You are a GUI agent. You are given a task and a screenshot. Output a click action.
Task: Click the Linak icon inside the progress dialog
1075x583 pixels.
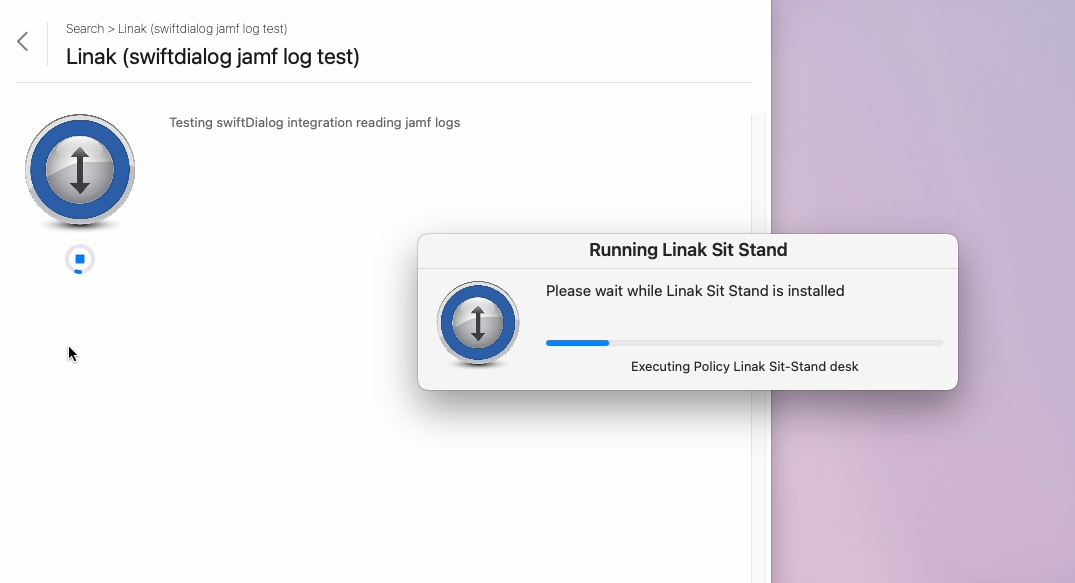click(478, 323)
